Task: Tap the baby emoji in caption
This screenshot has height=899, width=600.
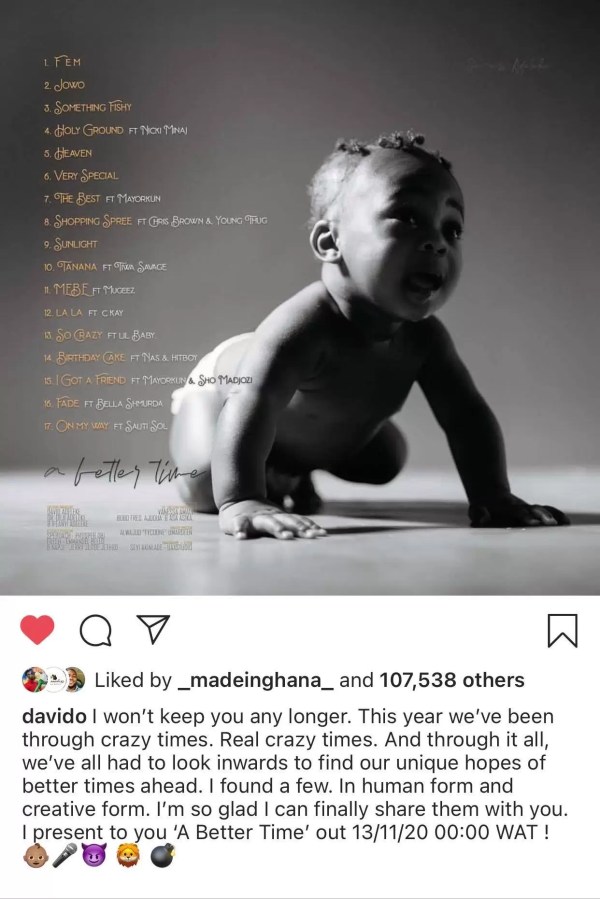Action: tap(34, 856)
